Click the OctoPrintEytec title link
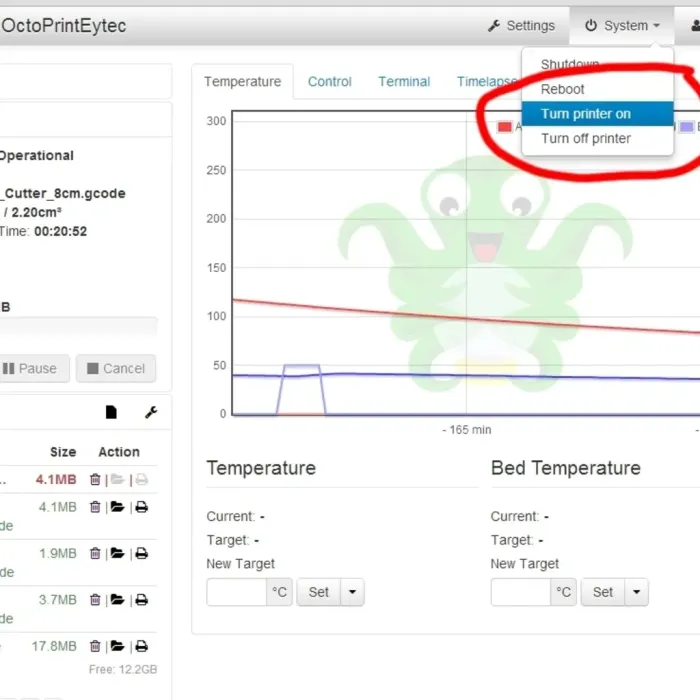This screenshot has height=700, width=700. point(63,26)
